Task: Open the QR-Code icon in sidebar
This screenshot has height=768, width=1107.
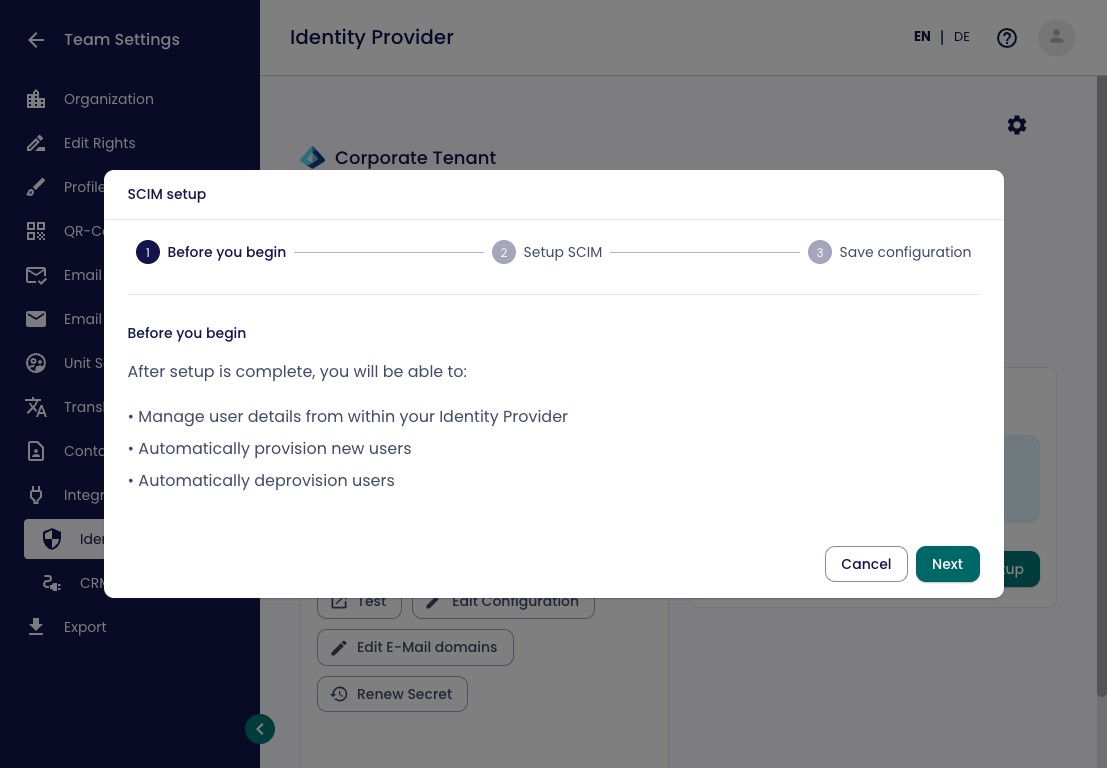Action: click(x=36, y=231)
